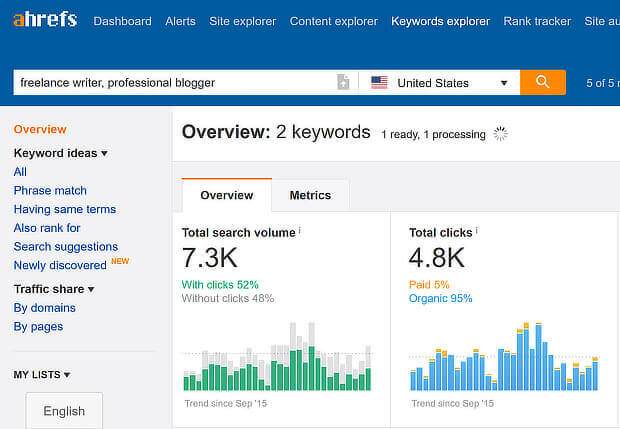Open the Newly discovered link
This screenshot has width=620, height=429.
pos(60,265)
